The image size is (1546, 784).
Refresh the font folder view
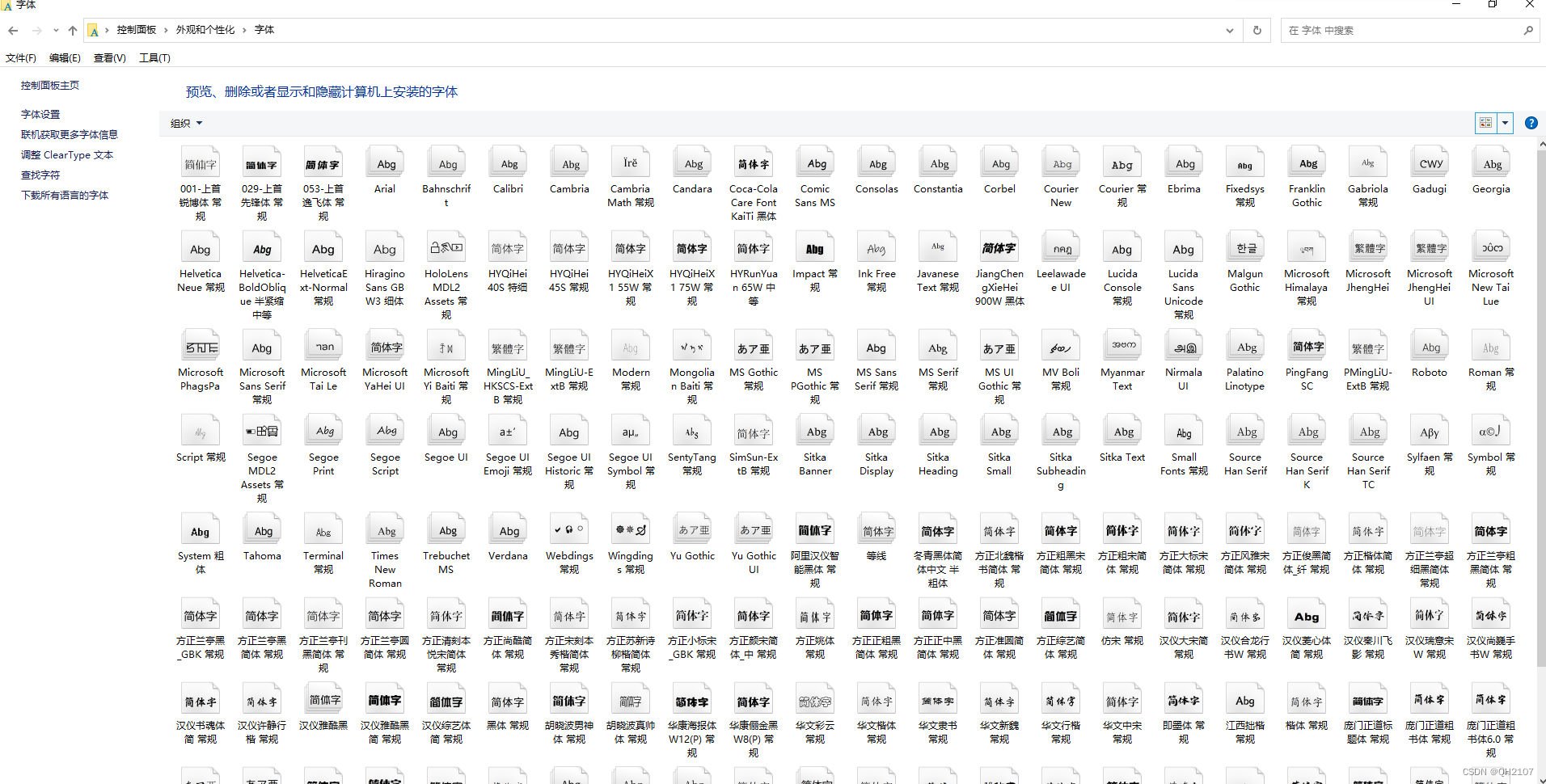point(1257,31)
